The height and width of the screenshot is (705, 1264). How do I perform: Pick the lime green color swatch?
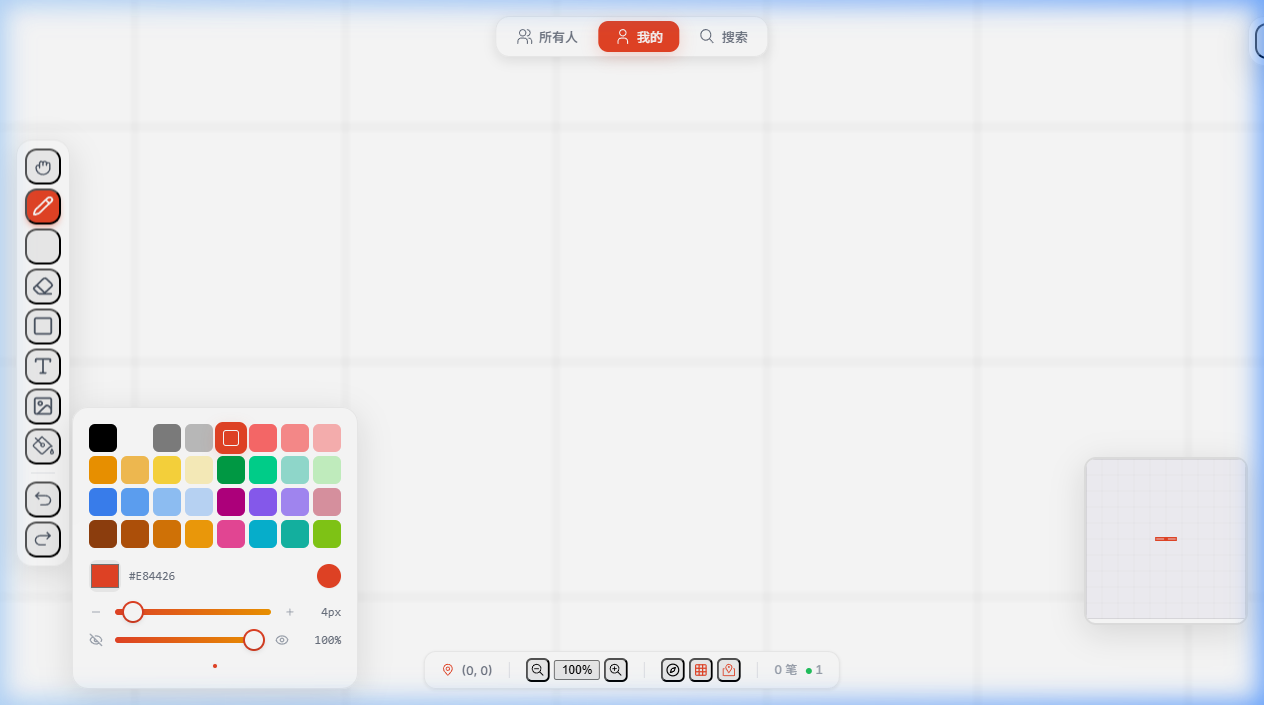(327, 534)
